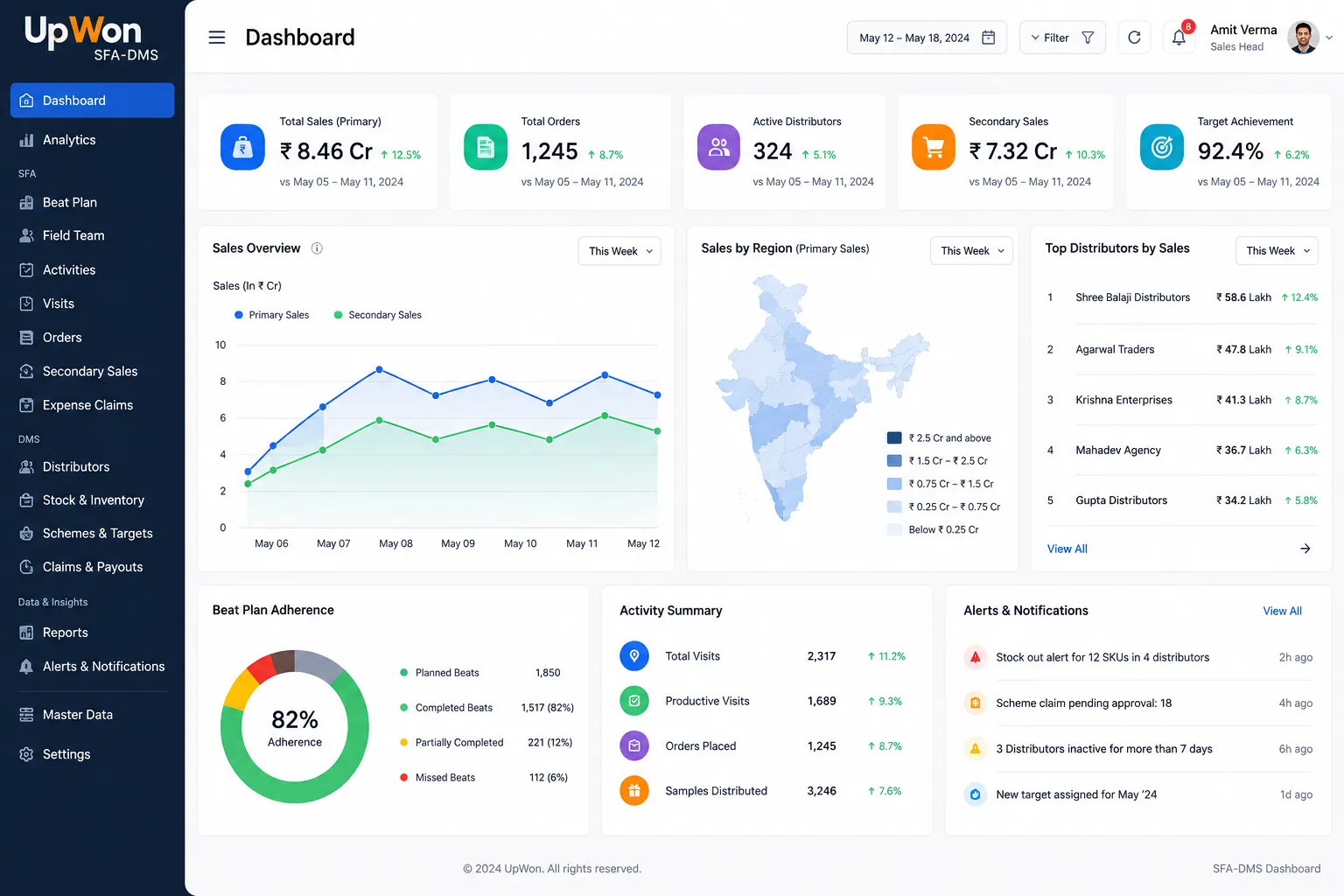Click the hamburger menu icon
The width and height of the screenshot is (1344, 896).
pyautogui.click(x=217, y=38)
